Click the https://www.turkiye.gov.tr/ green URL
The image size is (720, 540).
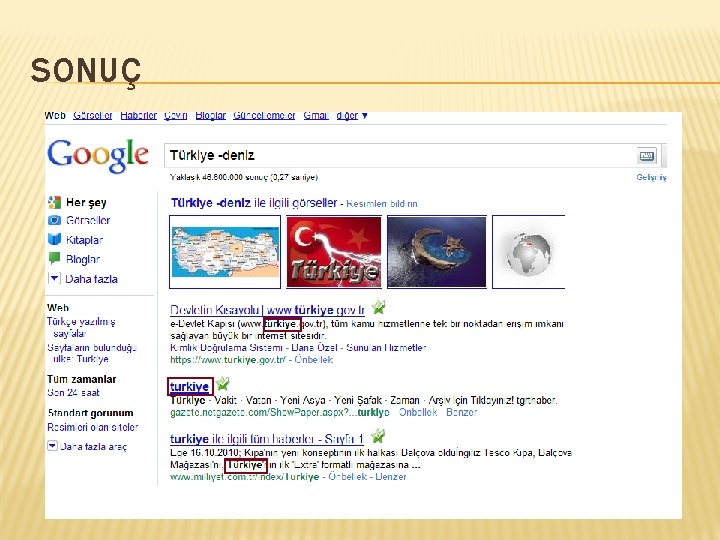228,360
